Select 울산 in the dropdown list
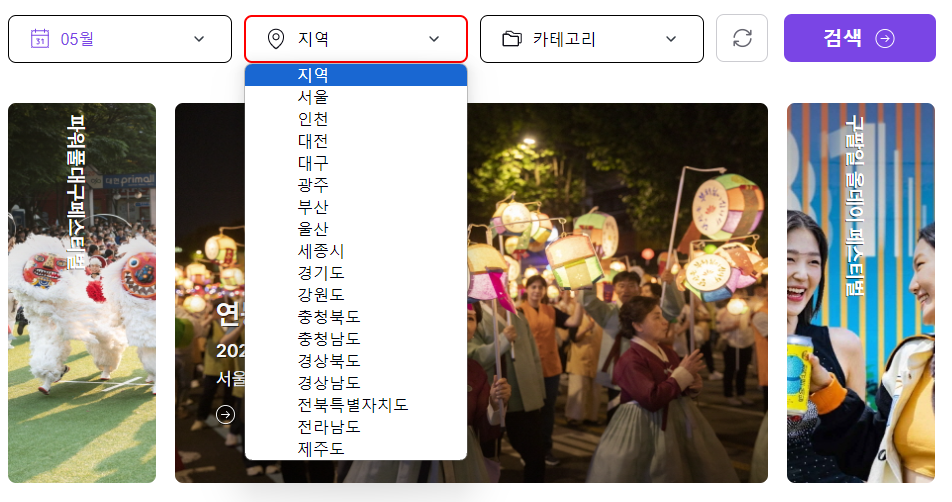The height and width of the screenshot is (502, 952). click(356, 229)
